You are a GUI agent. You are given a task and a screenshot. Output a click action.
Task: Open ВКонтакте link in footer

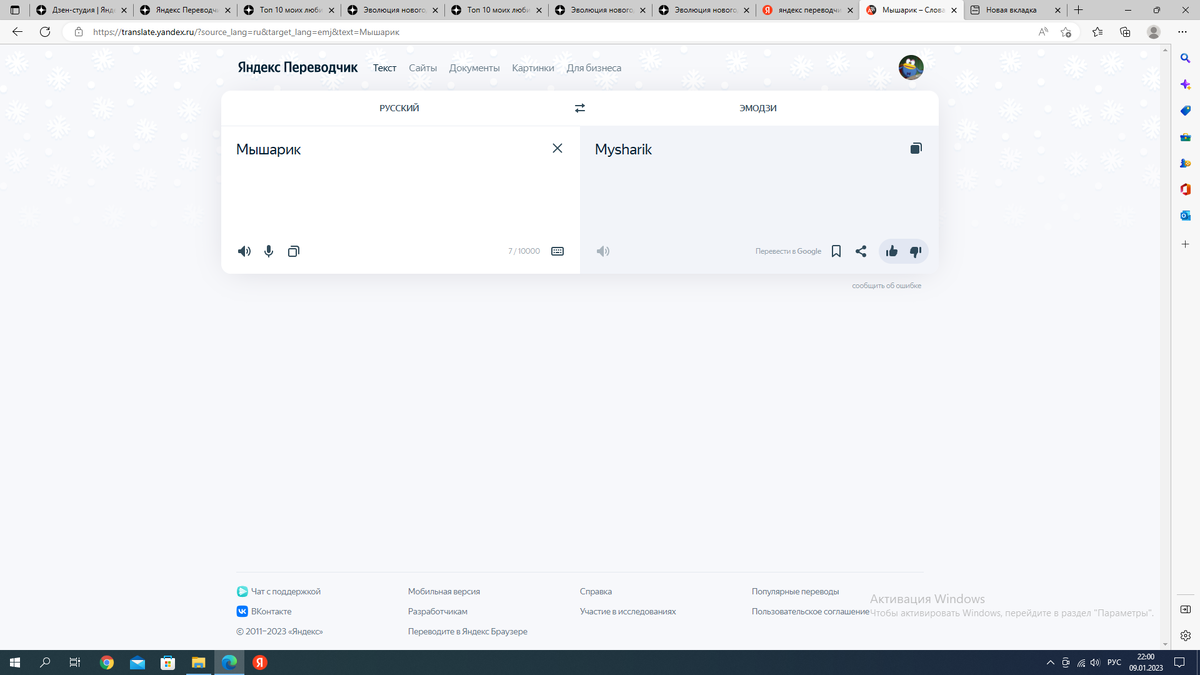pyautogui.click(x=264, y=611)
